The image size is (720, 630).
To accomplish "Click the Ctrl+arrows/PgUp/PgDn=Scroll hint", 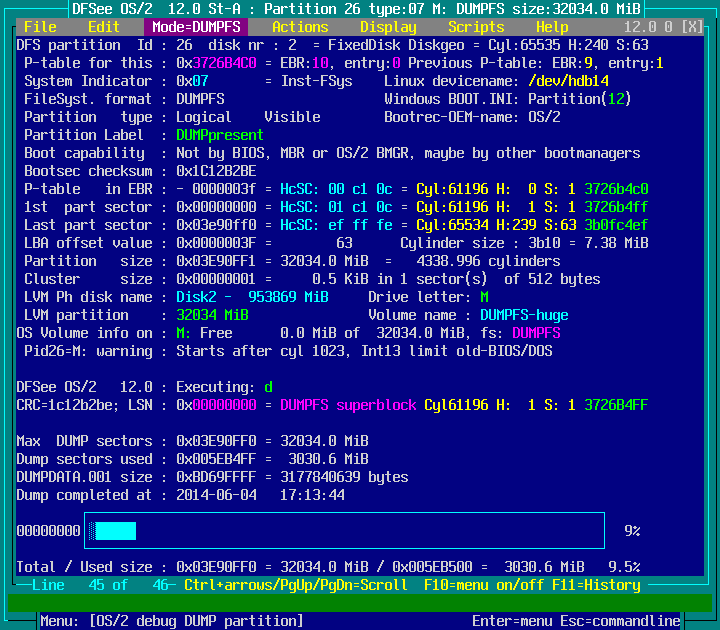I will pyautogui.click(x=296, y=585).
